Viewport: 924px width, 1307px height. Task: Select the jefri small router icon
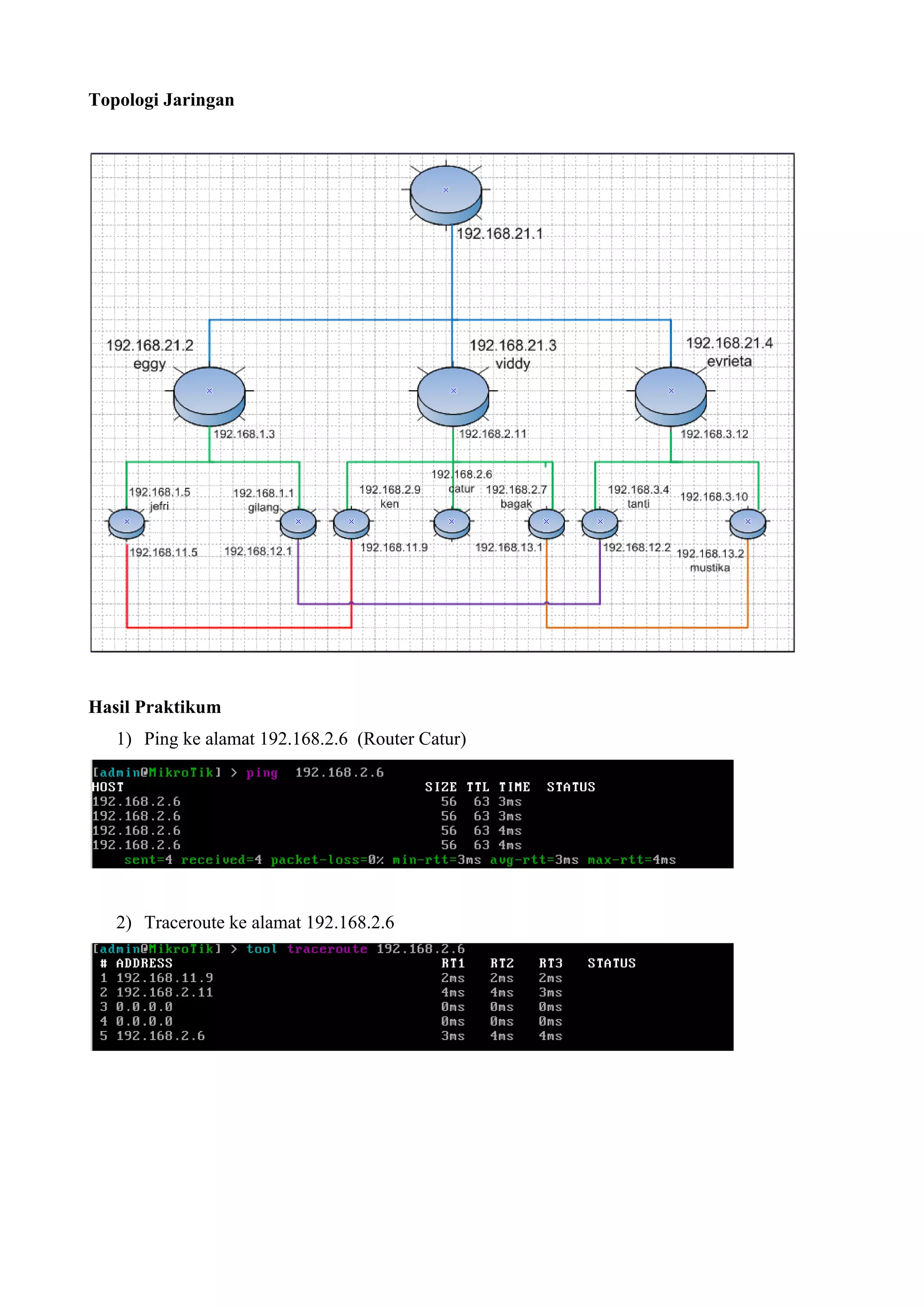coord(126,523)
